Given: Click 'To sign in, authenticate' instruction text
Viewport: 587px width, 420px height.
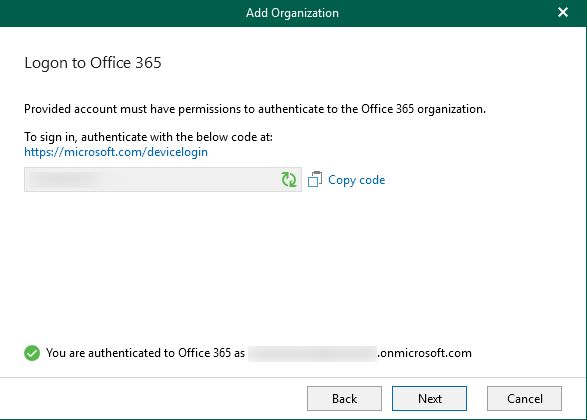Looking at the screenshot, I should click(x=149, y=137).
